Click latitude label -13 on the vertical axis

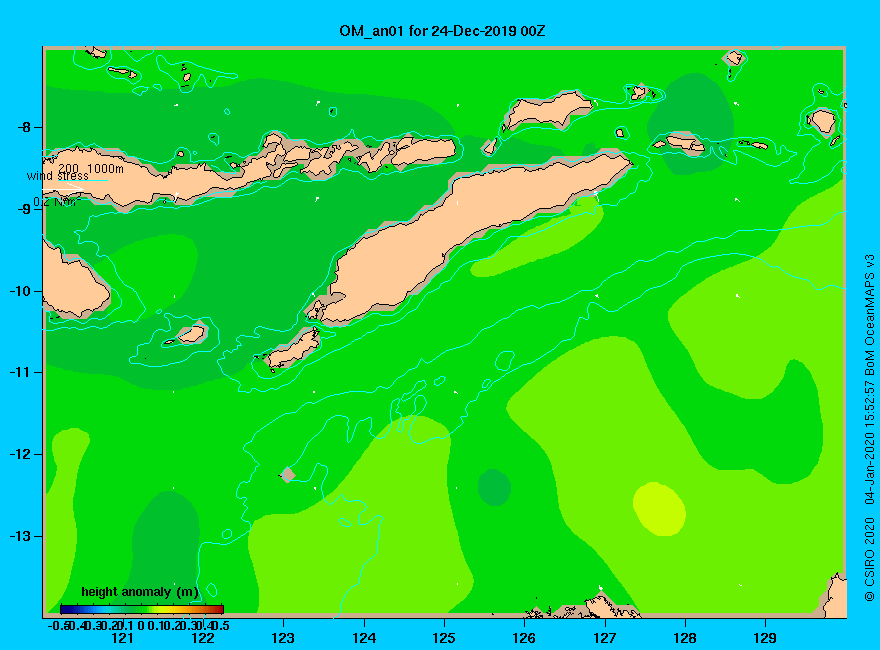tap(21, 537)
